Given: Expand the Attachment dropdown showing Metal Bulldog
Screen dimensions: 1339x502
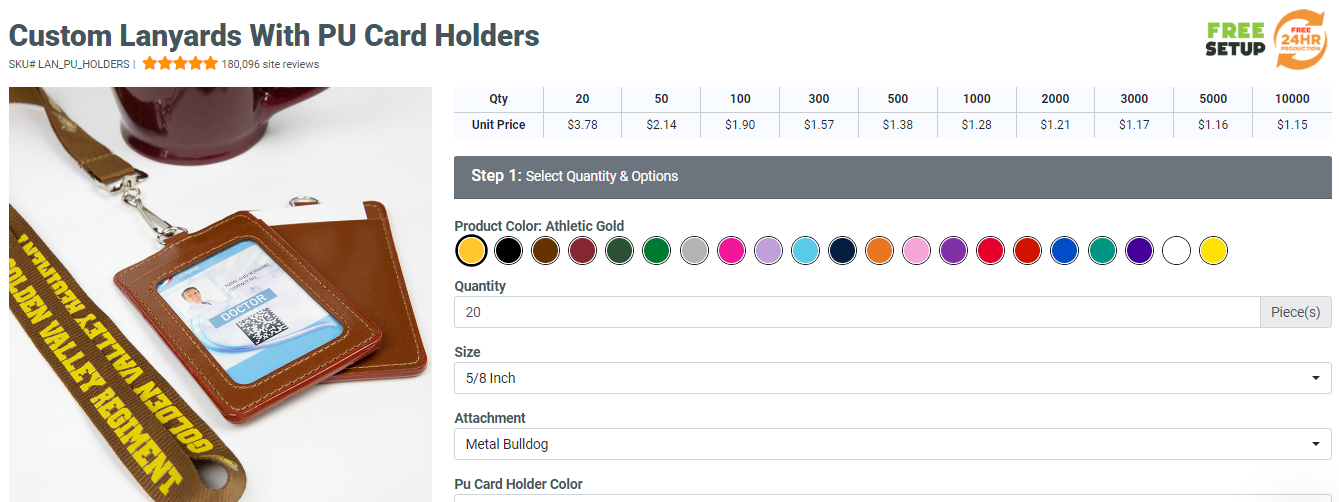Looking at the screenshot, I should [x=892, y=444].
